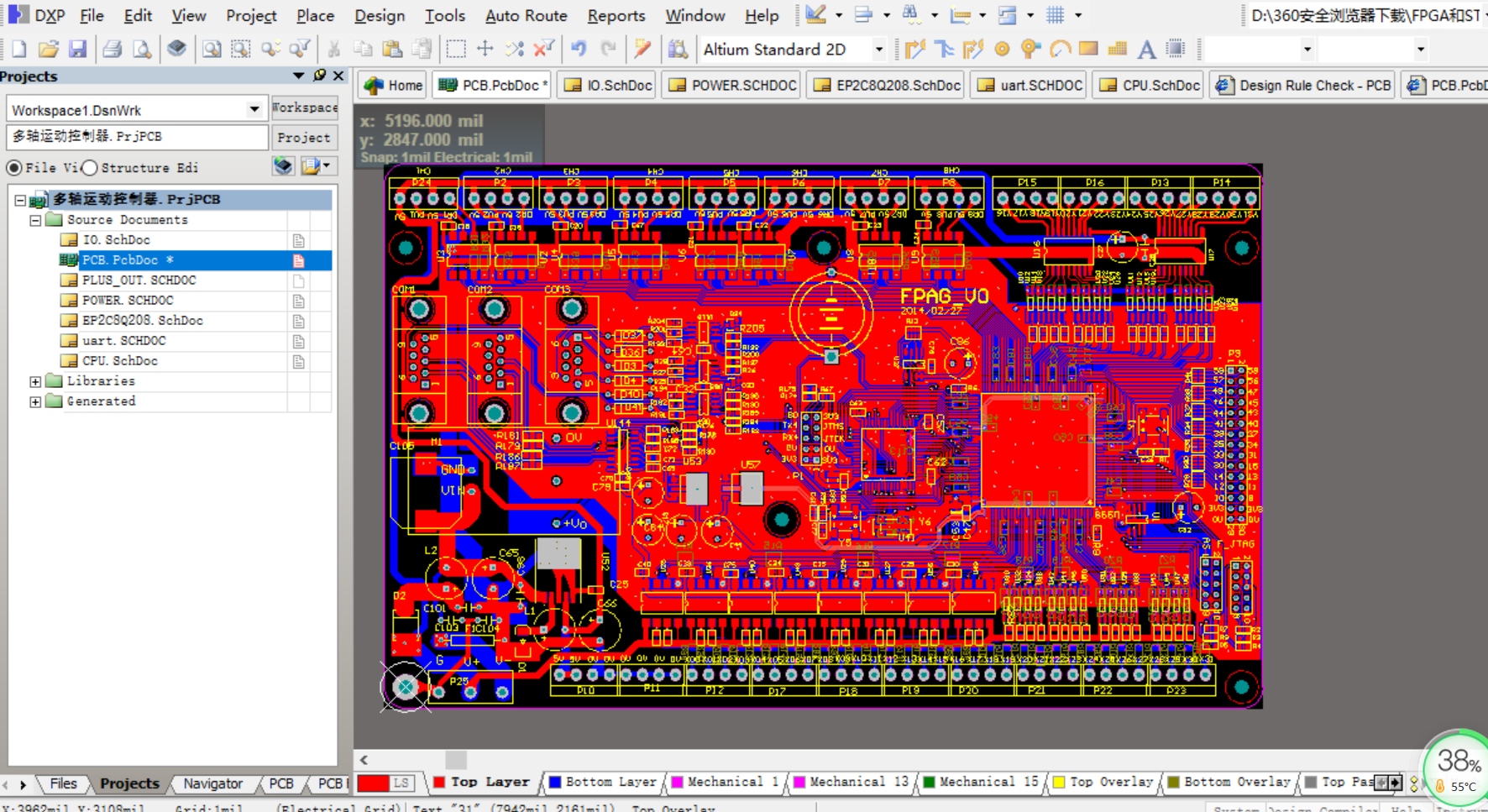Screen dimensions: 1488x812
Task: Click the Project button
Action: tap(304, 137)
